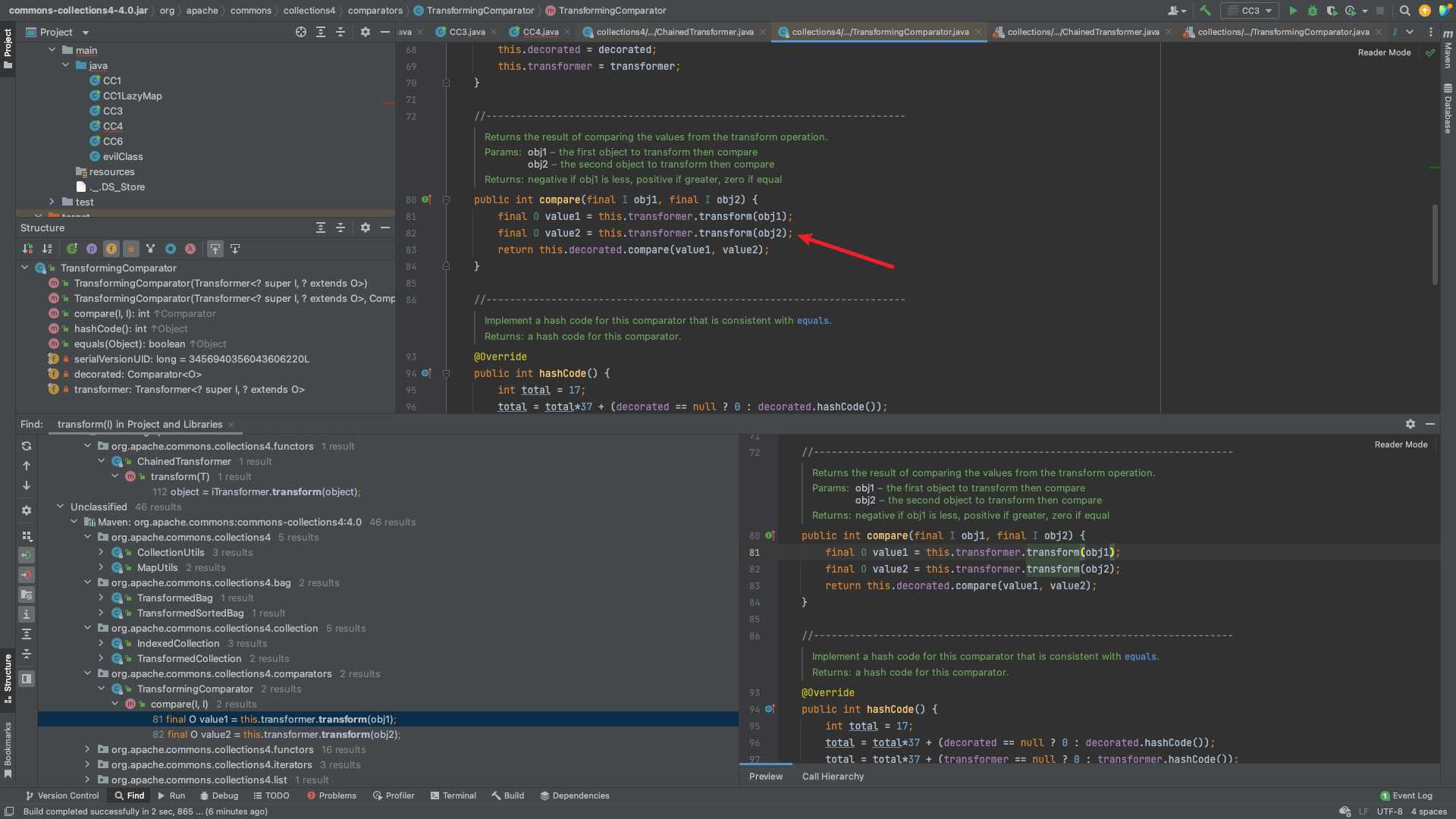
Task: Open the Find tool window options gear on right
Action: click(x=1410, y=424)
